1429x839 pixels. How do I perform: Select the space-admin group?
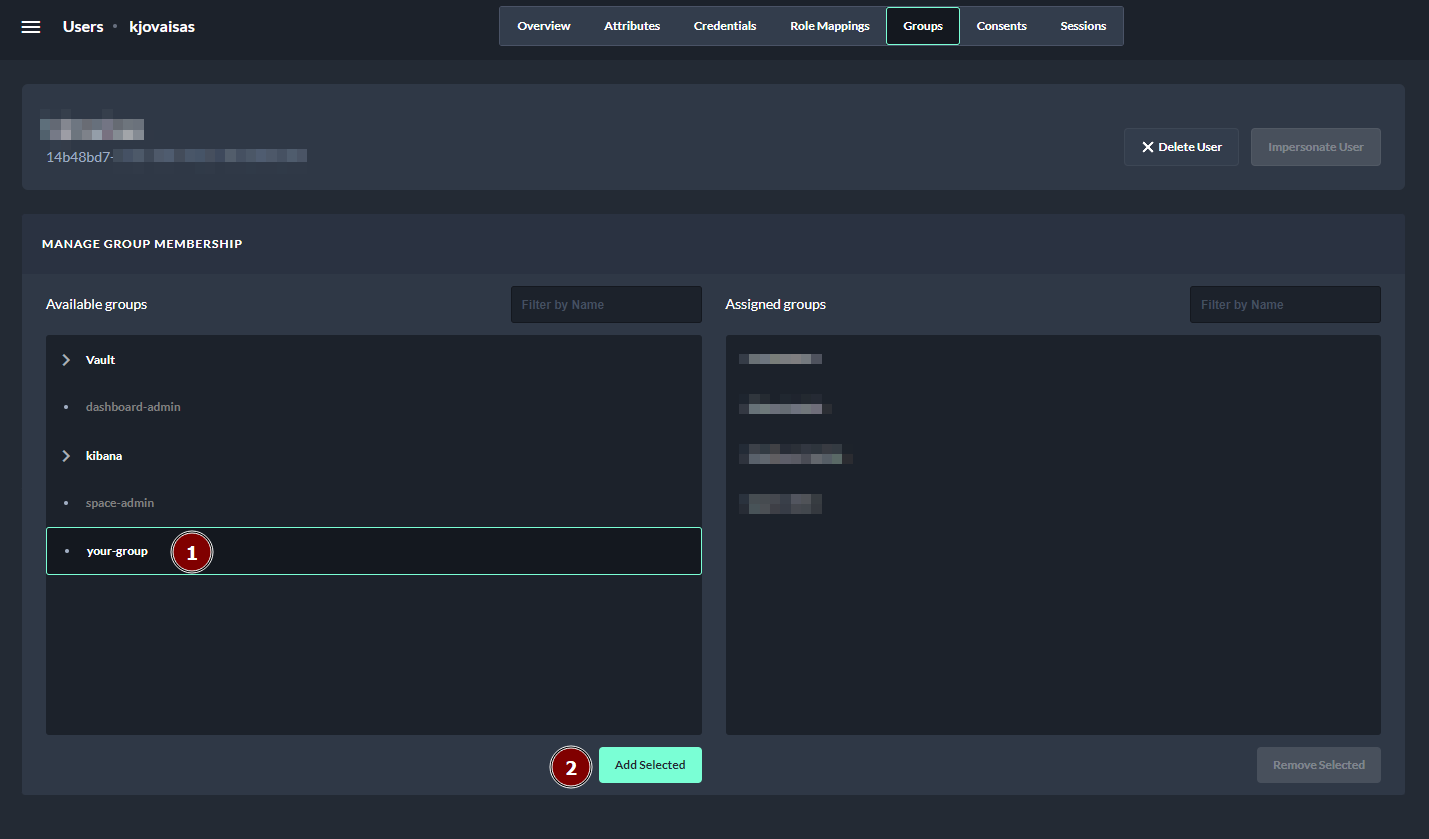tap(120, 503)
